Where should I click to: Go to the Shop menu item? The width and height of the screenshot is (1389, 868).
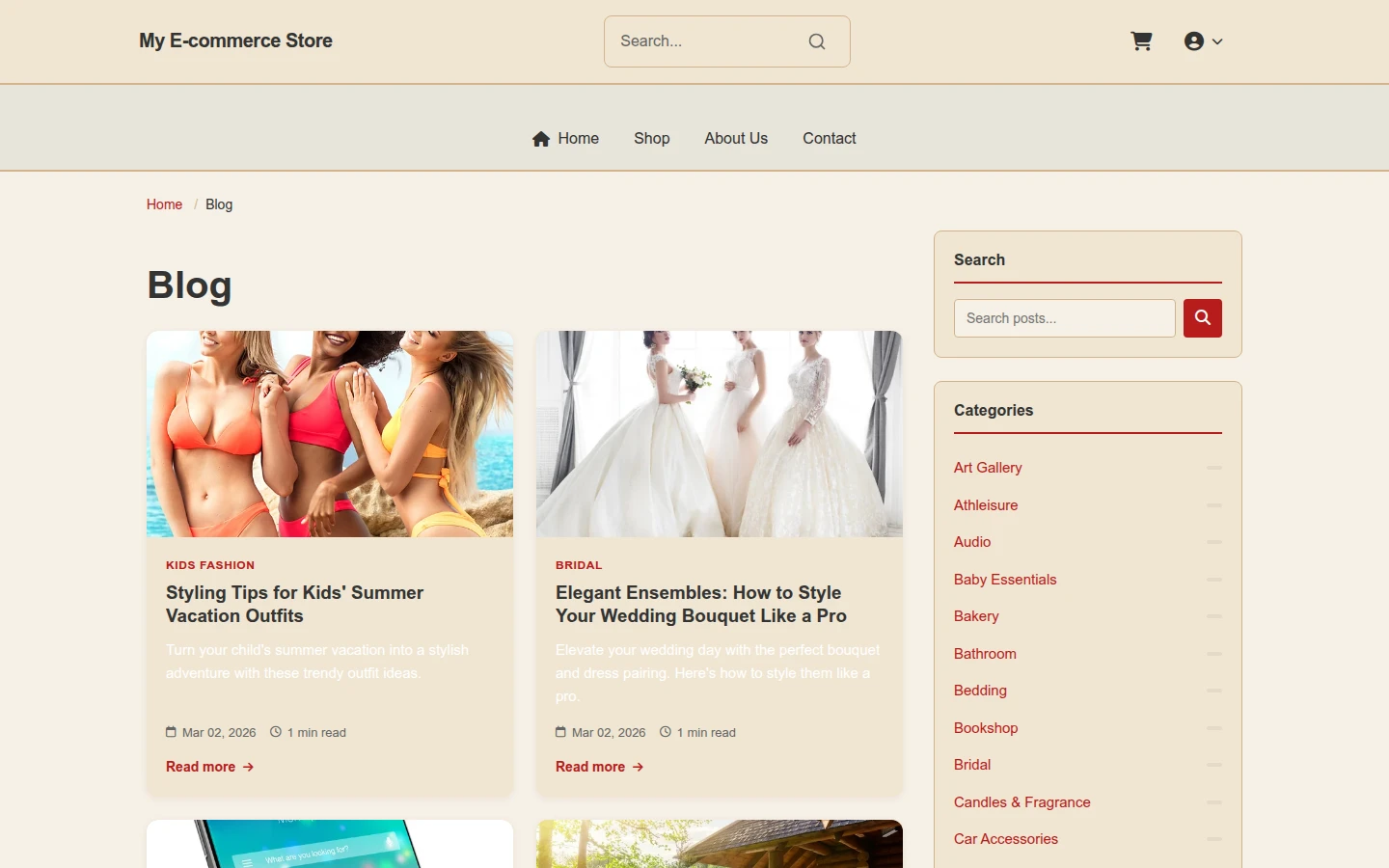pos(652,139)
